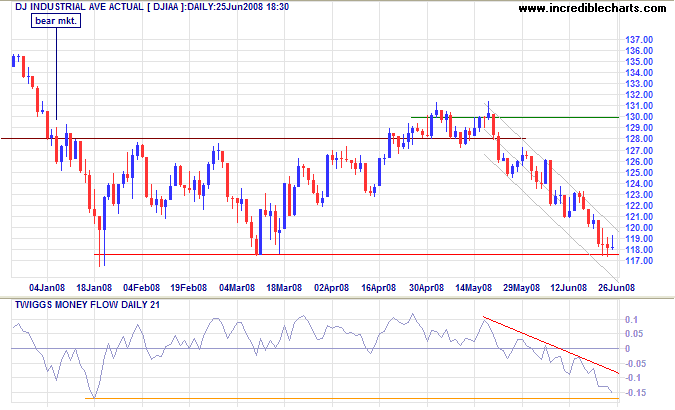
Task: Click the 18Jan08 date label
Action: tap(94, 288)
